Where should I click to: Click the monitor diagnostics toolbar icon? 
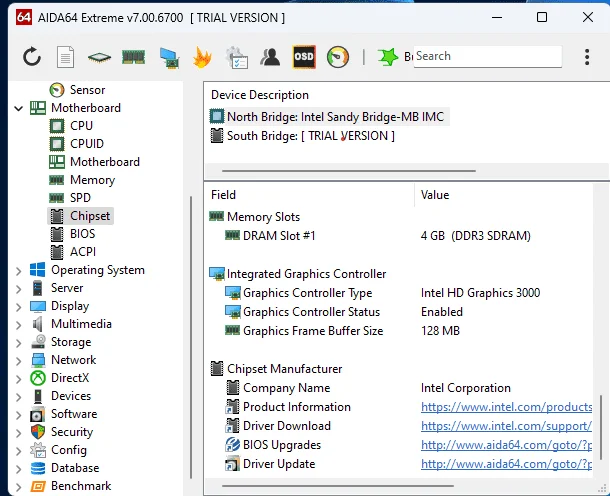click(x=169, y=58)
